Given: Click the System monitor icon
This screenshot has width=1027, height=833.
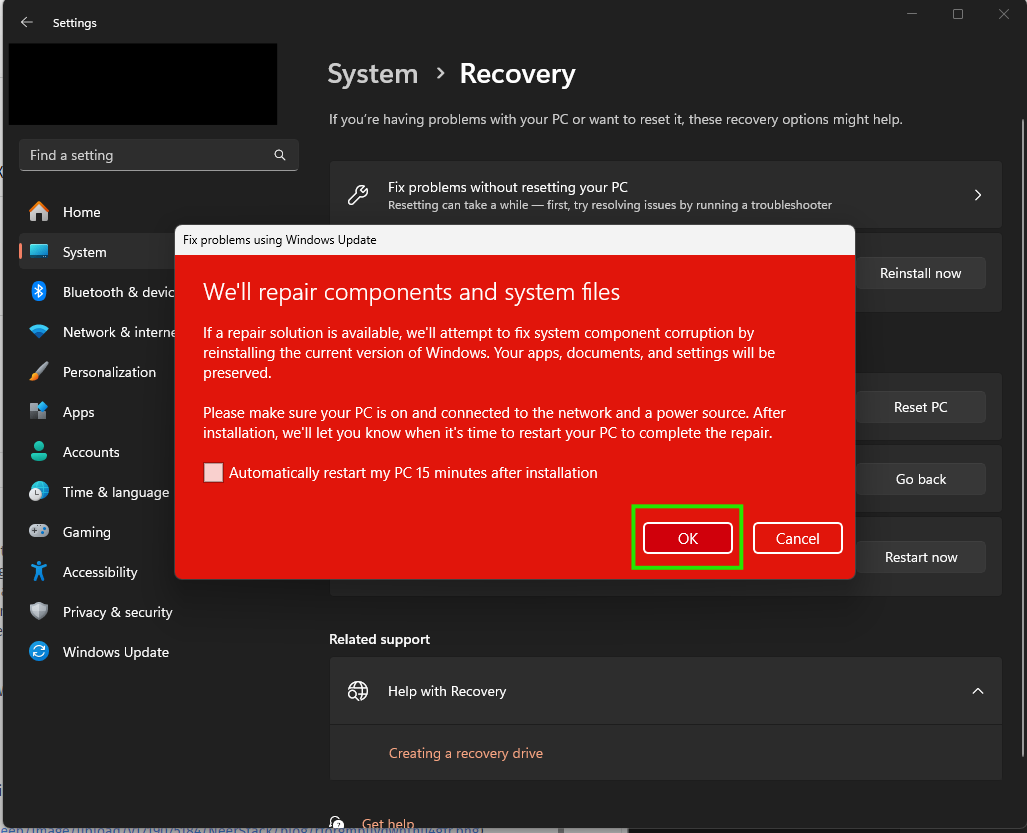Looking at the screenshot, I should coord(39,251).
